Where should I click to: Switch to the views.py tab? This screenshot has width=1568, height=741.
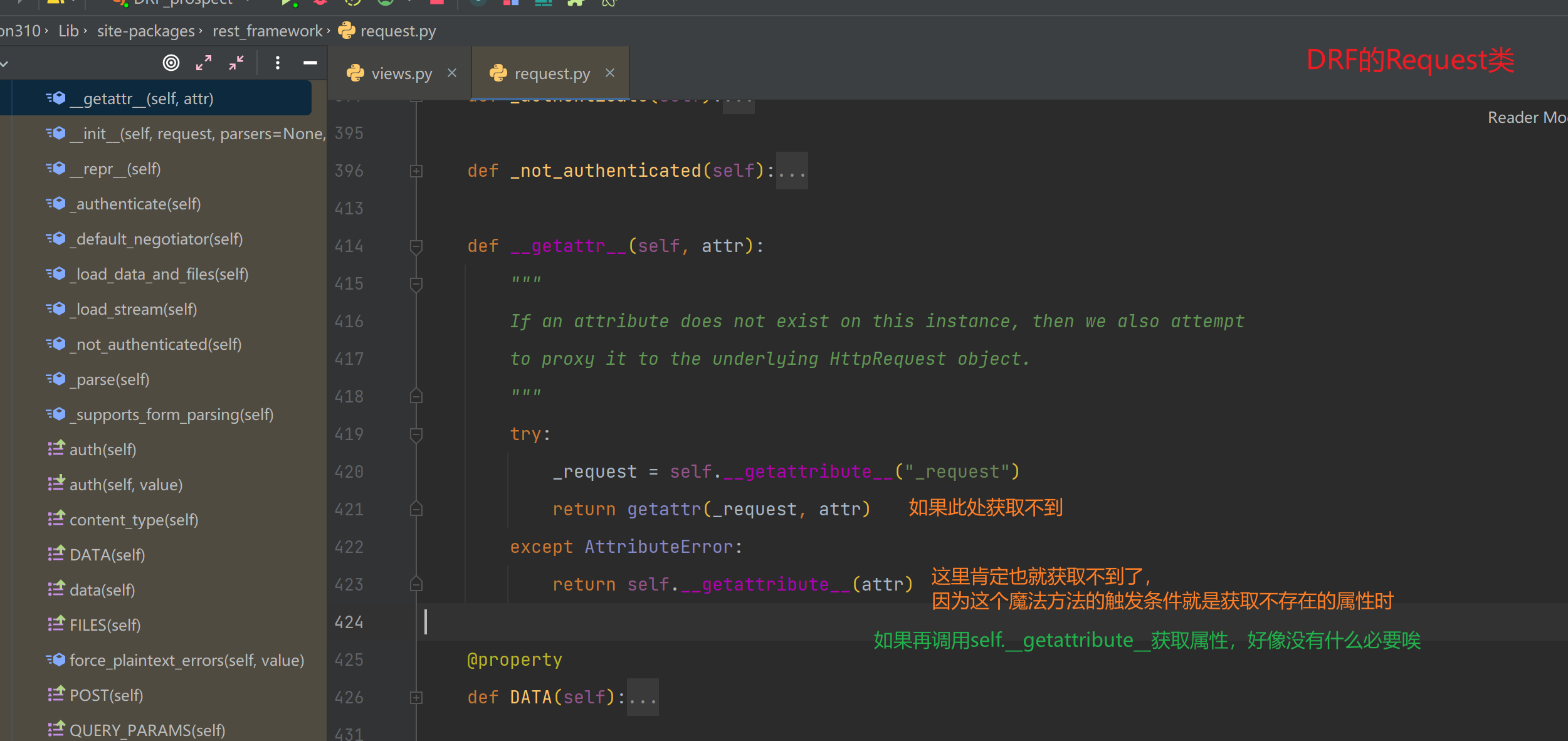(x=401, y=73)
